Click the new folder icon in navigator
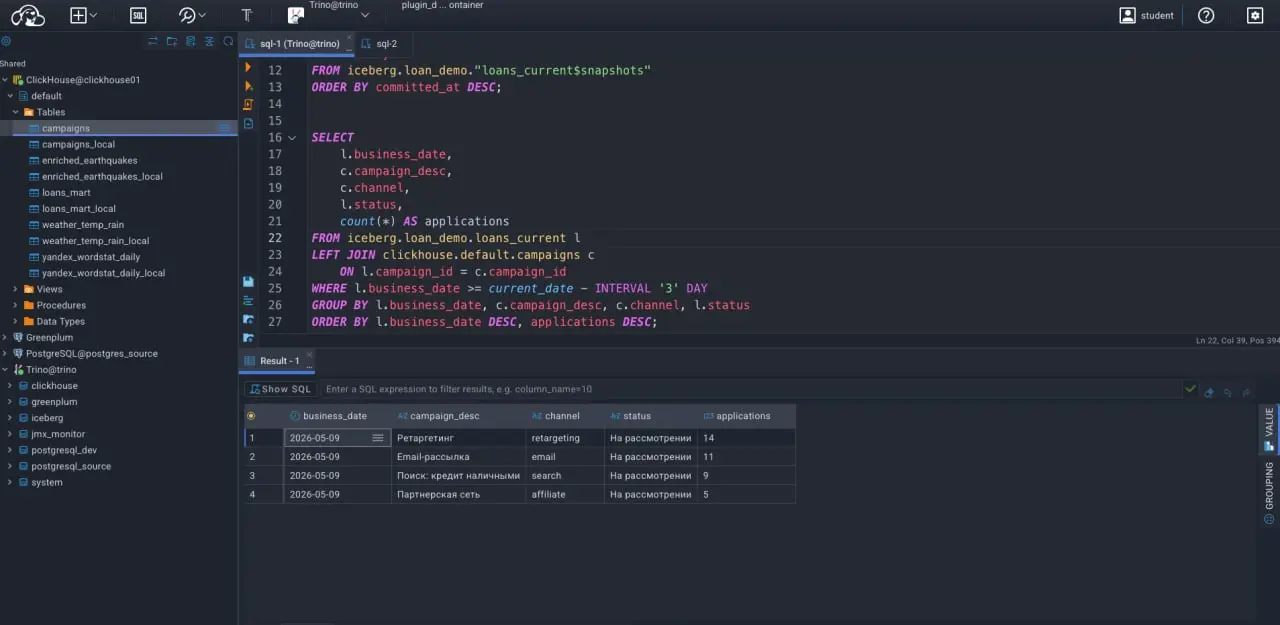 pos(172,42)
